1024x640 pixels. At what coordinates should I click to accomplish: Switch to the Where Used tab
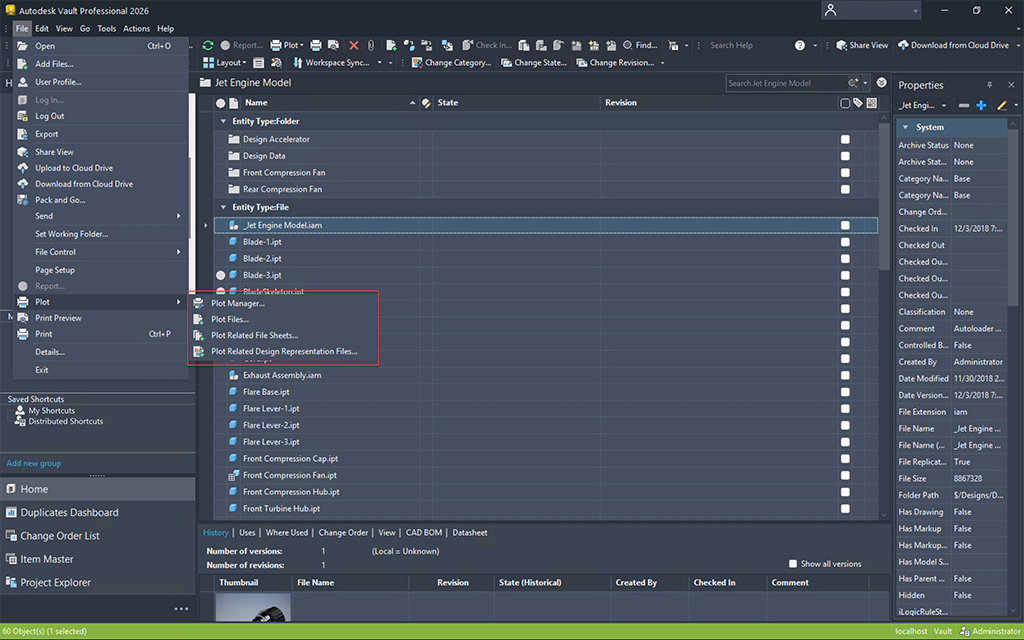[287, 532]
